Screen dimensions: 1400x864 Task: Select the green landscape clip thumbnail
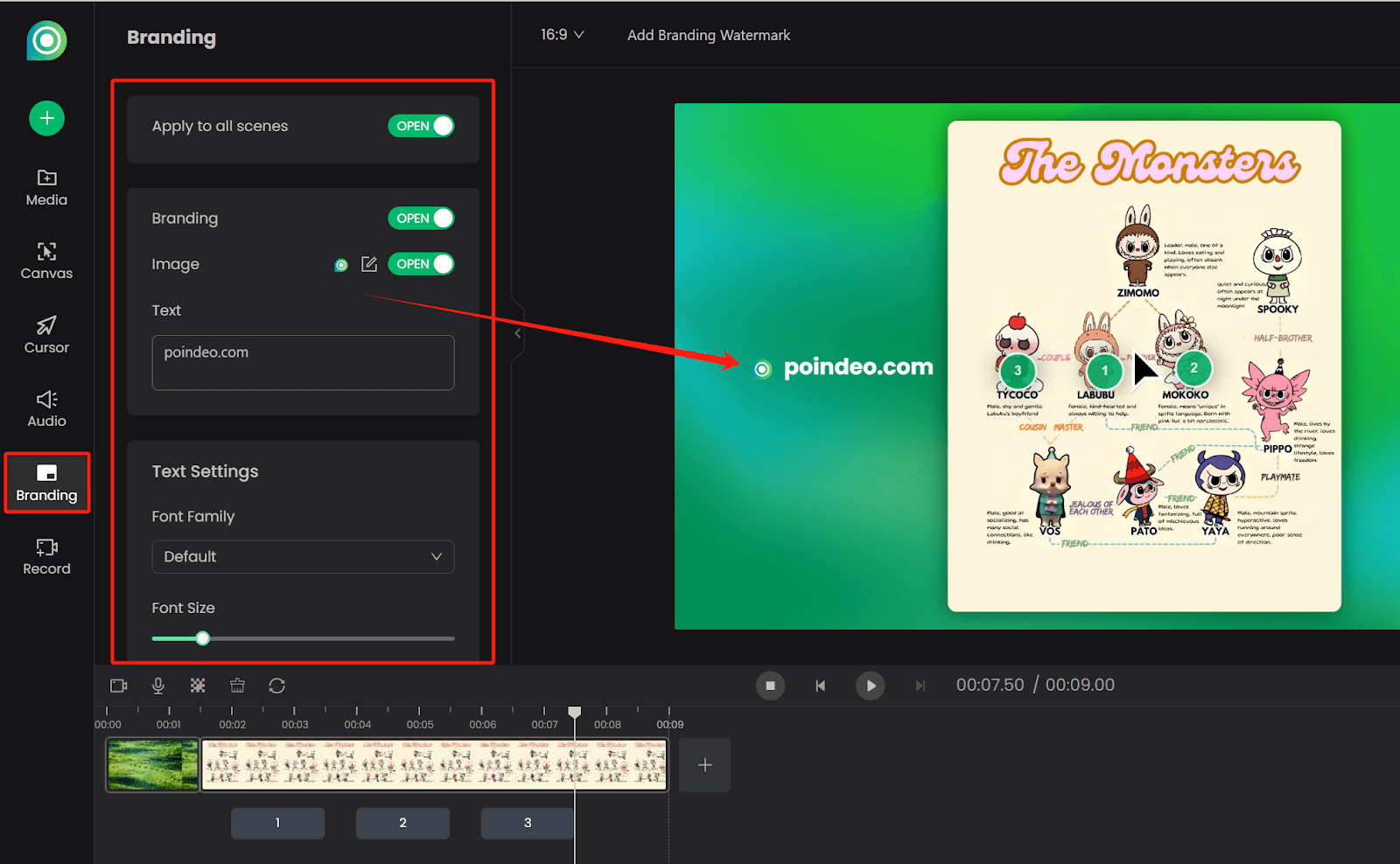pyautogui.click(x=153, y=765)
